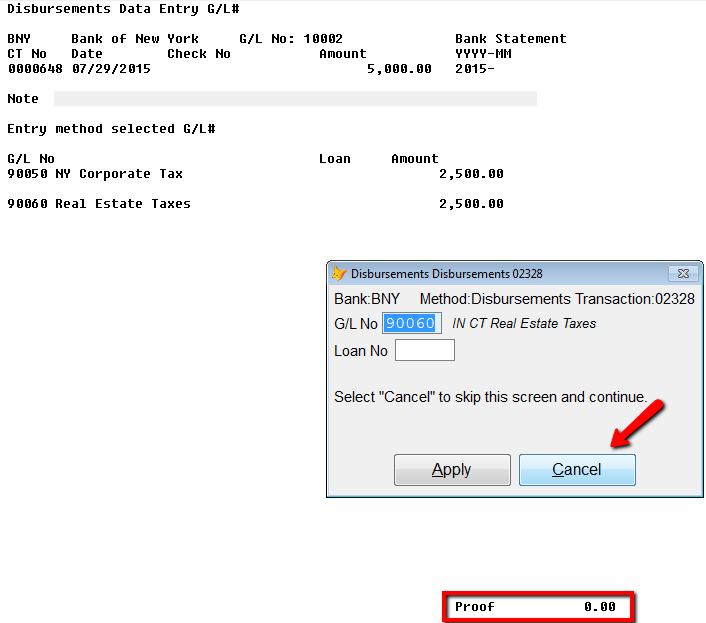
Task: Click the dialog's title bar application icon
Action: click(x=339, y=273)
